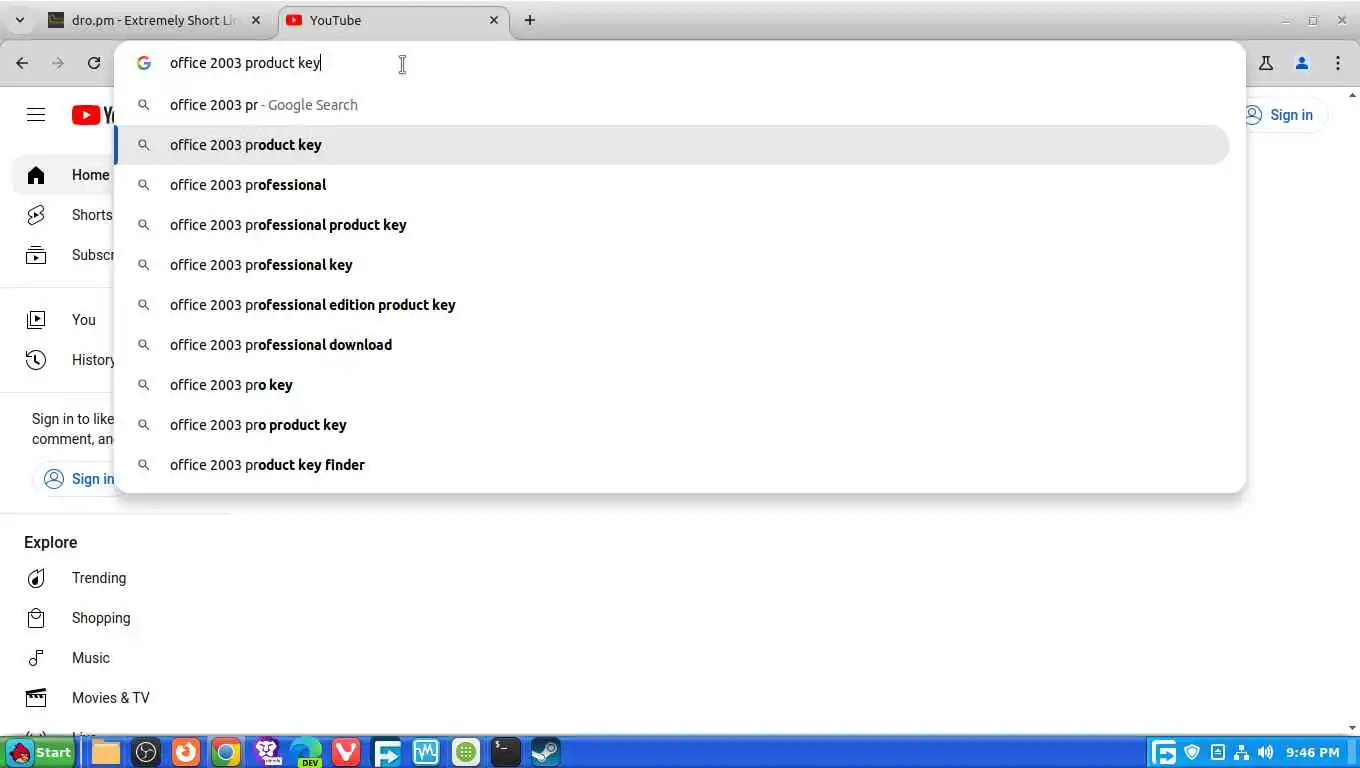This screenshot has height=768, width=1360.
Task: Open the Chrome Labs flask icon
Action: (x=1266, y=63)
